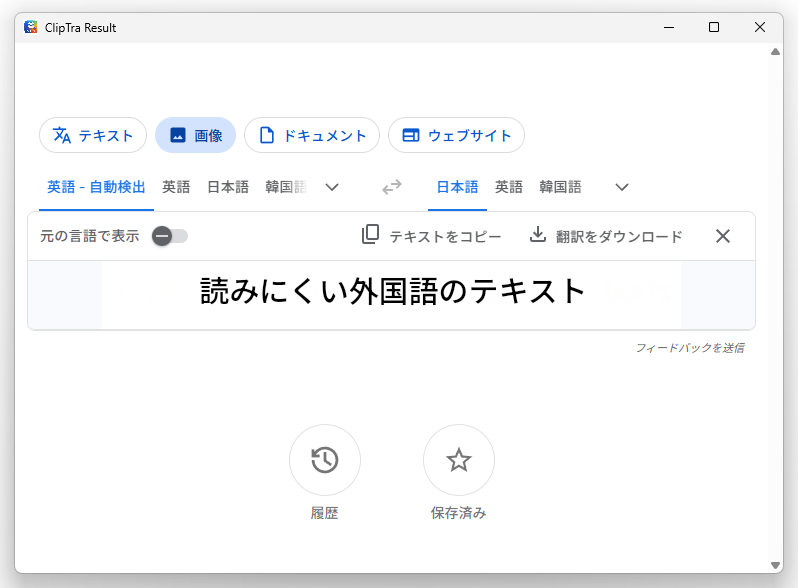Choose 韓国語 as the source language
The width and height of the screenshot is (798, 588).
coord(286,187)
